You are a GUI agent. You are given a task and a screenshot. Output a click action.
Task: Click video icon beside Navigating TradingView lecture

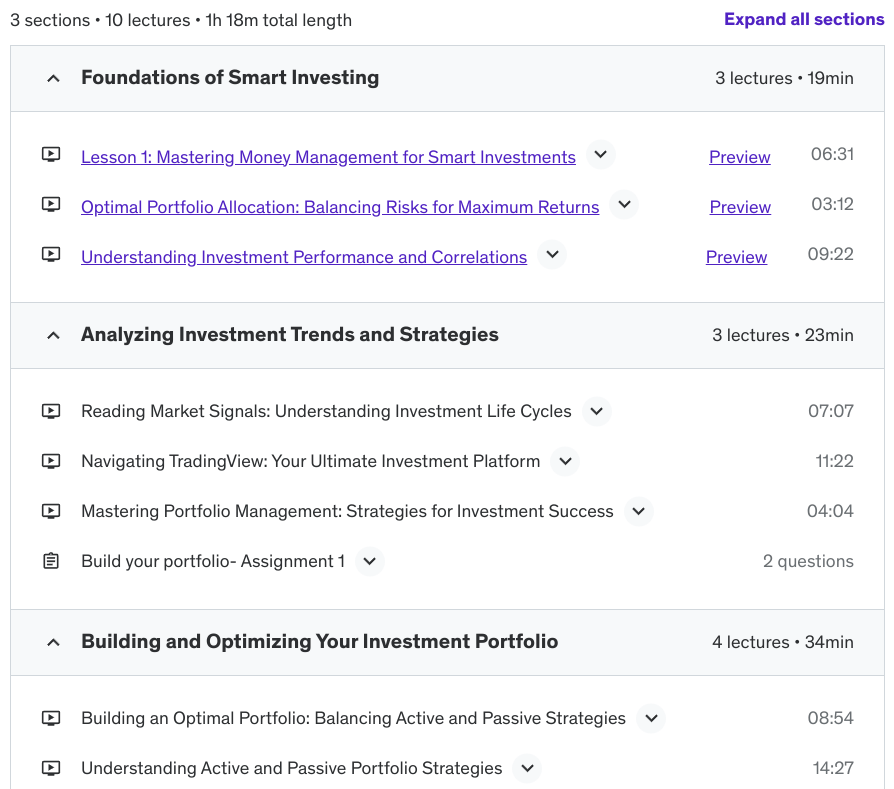pos(51,461)
